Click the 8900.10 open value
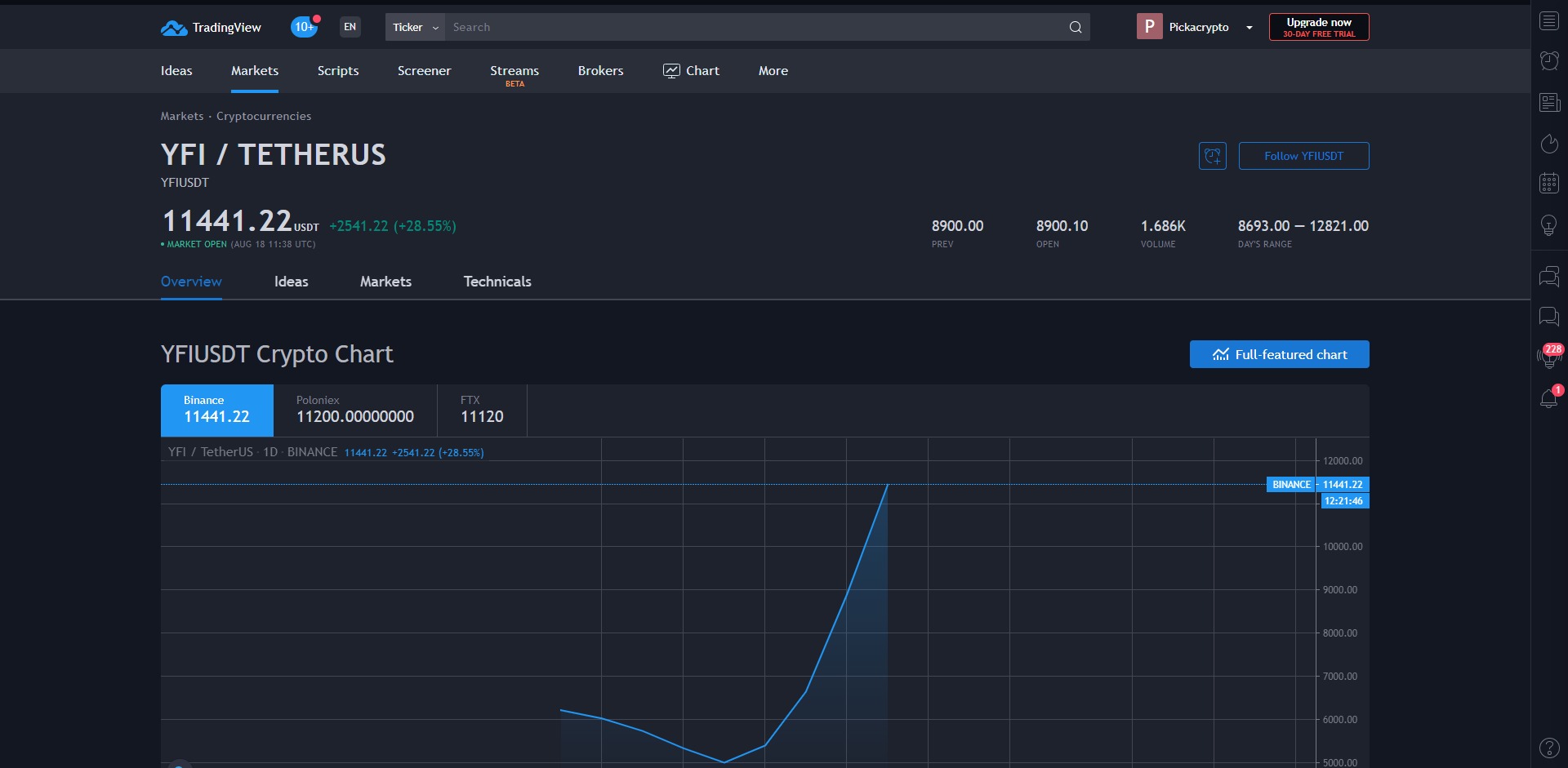Screen dimensions: 1568x768 (1062, 226)
